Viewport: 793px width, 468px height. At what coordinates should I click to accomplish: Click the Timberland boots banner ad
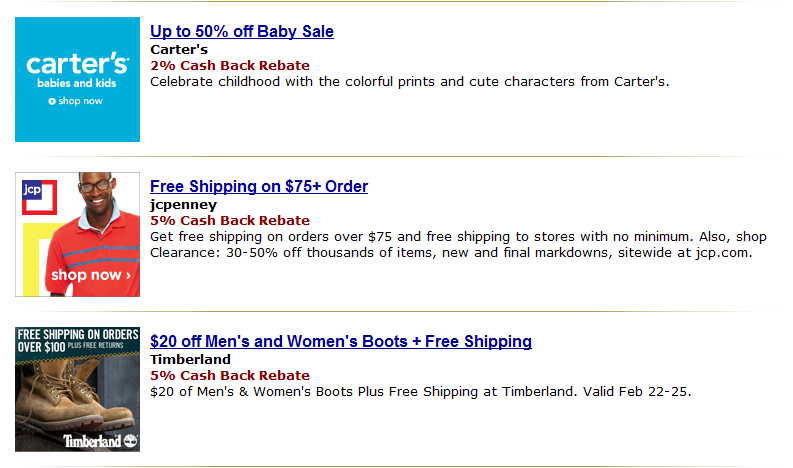(x=77, y=389)
